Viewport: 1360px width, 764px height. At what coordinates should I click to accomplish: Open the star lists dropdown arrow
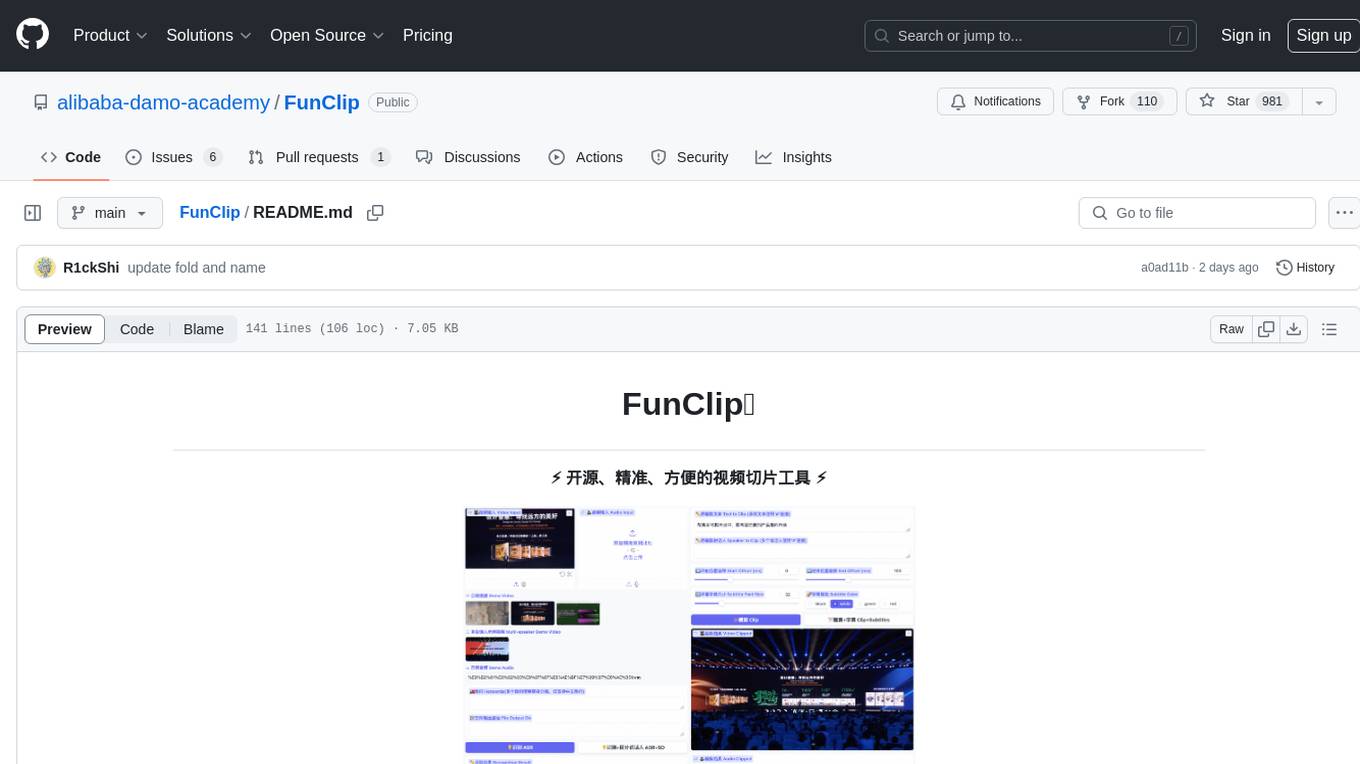[x=1319, y=102]
